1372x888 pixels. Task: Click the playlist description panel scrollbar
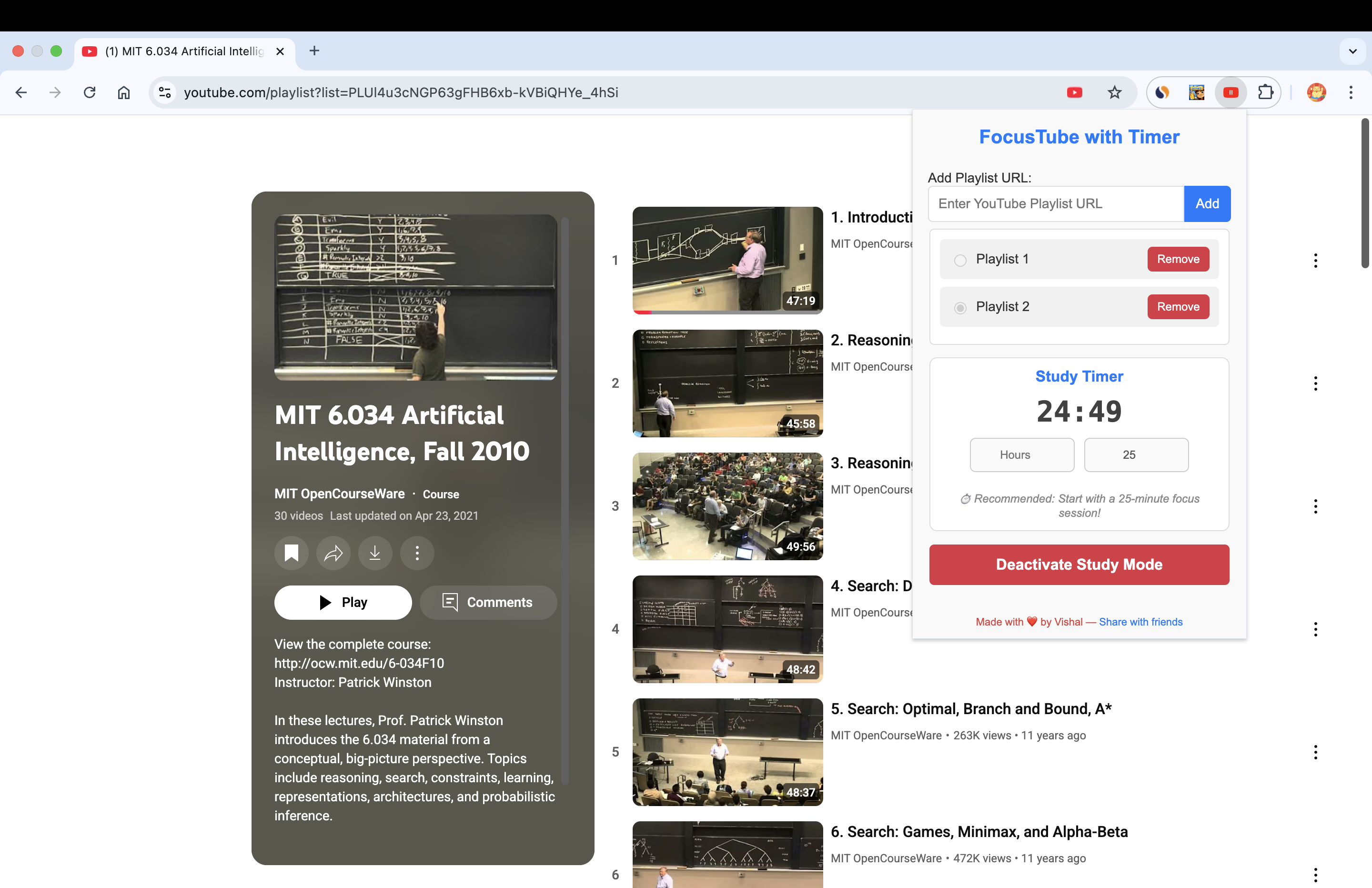click(565, 501)
